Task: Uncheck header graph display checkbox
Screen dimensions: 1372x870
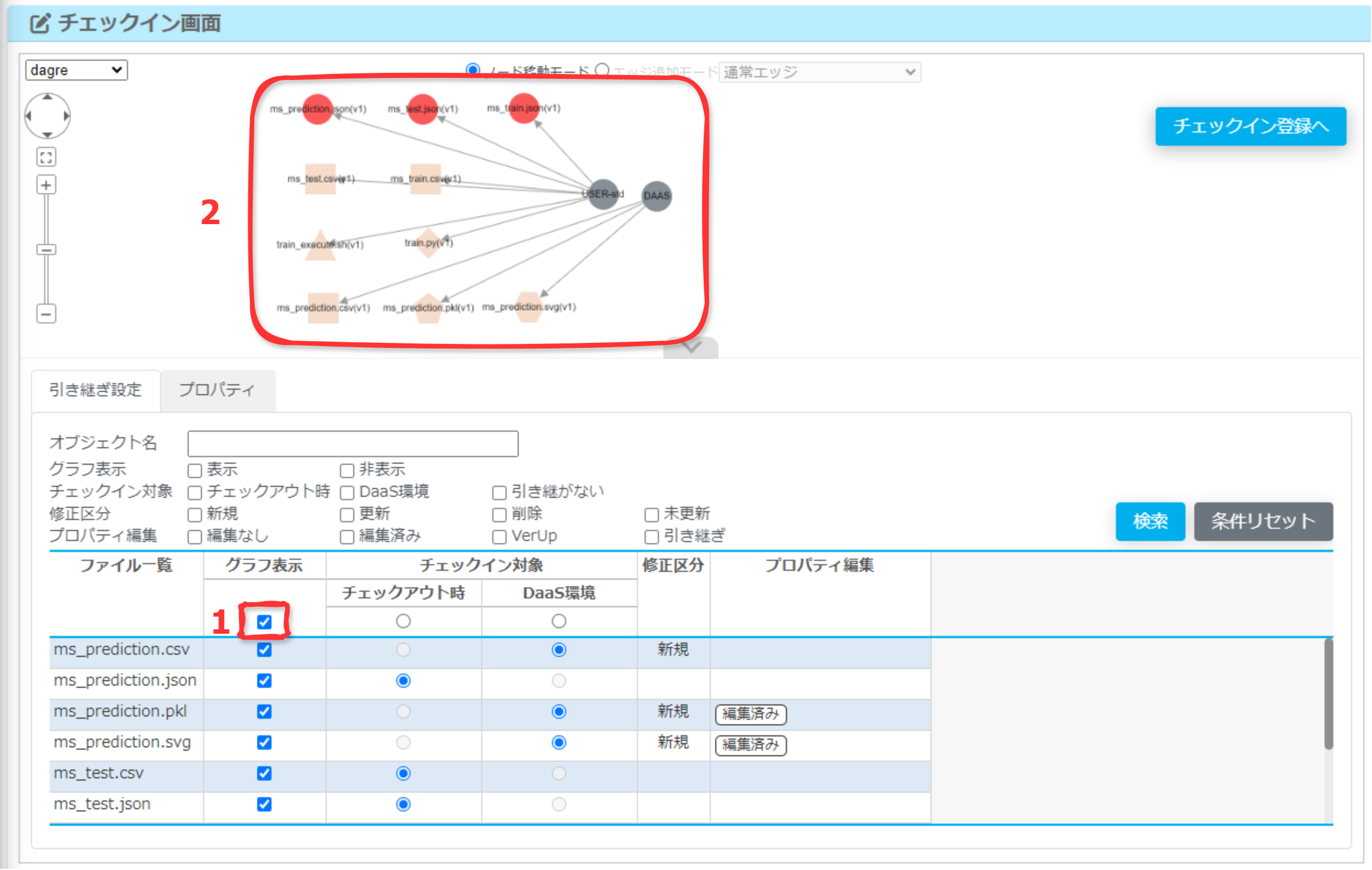Action: tap(264, 622)
